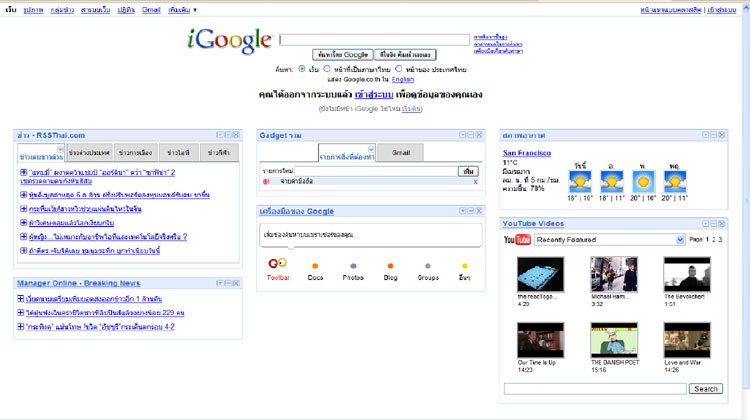Viewport: 750px width, 420px height.
Task: Open the dropdown arrow on the active to-do list tab
Action: [371, 149]
